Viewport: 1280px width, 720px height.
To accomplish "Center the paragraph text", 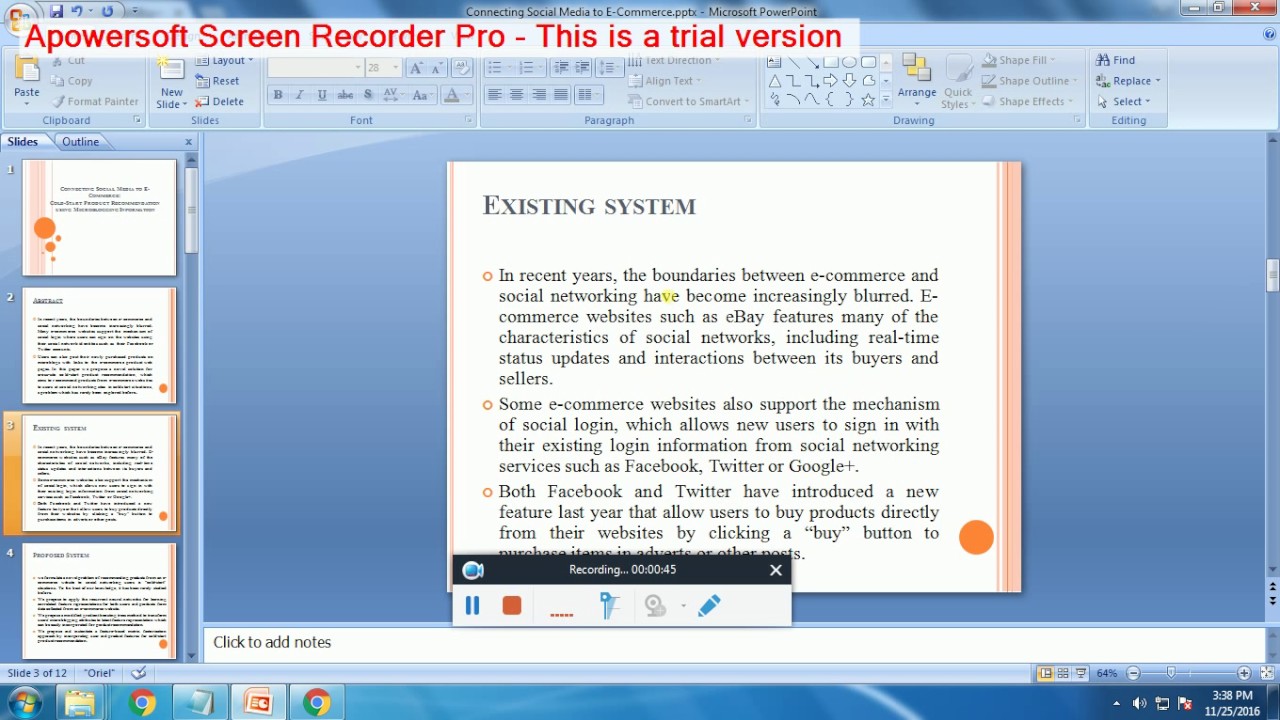I will coord(516,95).
